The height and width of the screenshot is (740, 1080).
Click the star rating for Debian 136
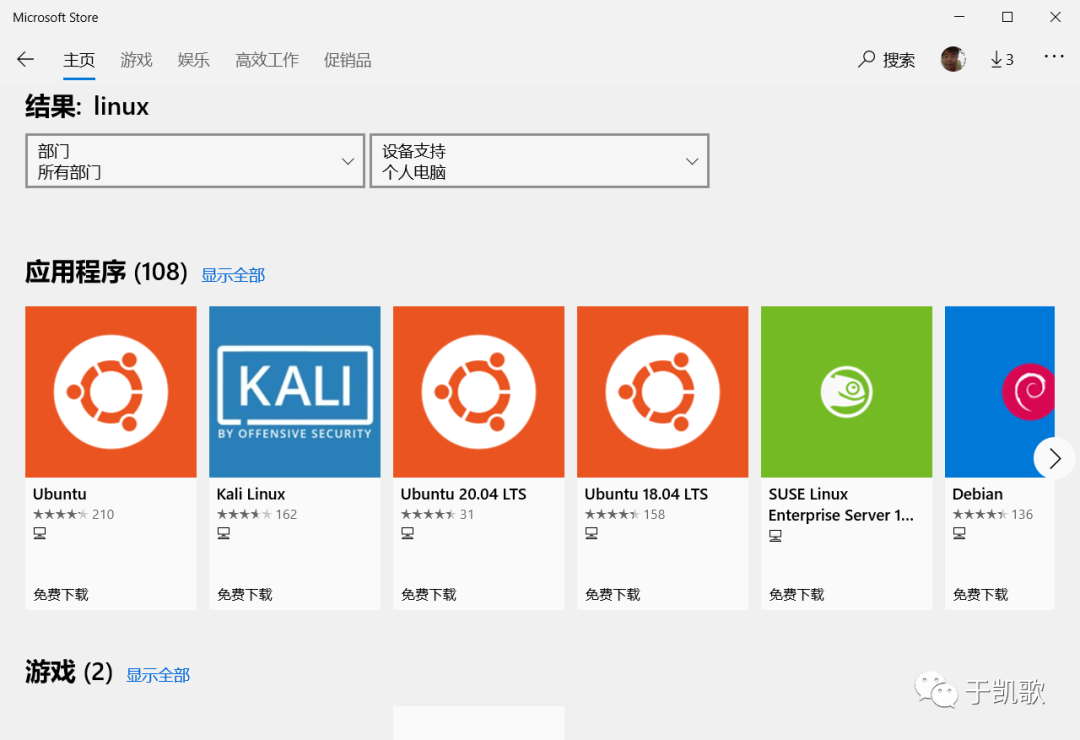coord(980,514)
